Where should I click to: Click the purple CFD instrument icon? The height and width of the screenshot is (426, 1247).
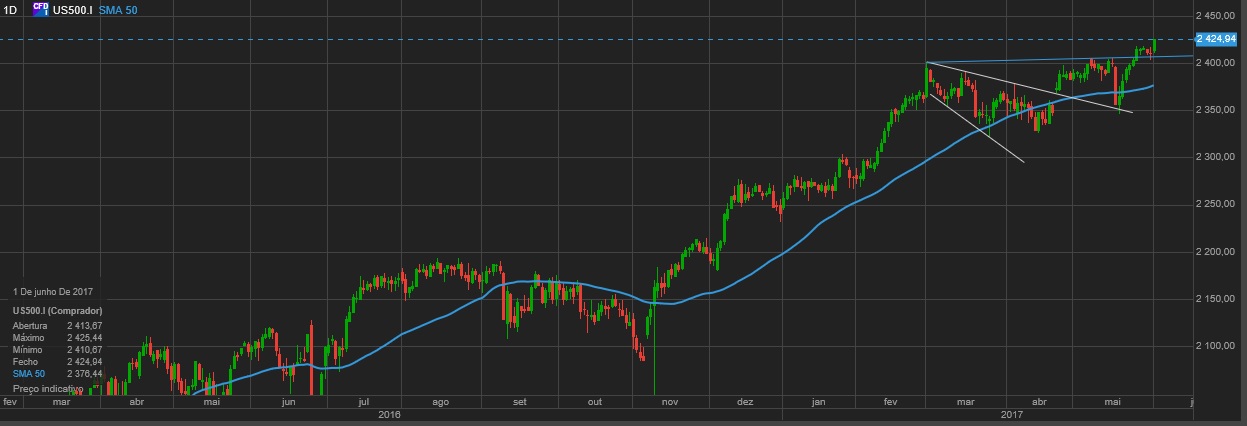click(40, 8)
